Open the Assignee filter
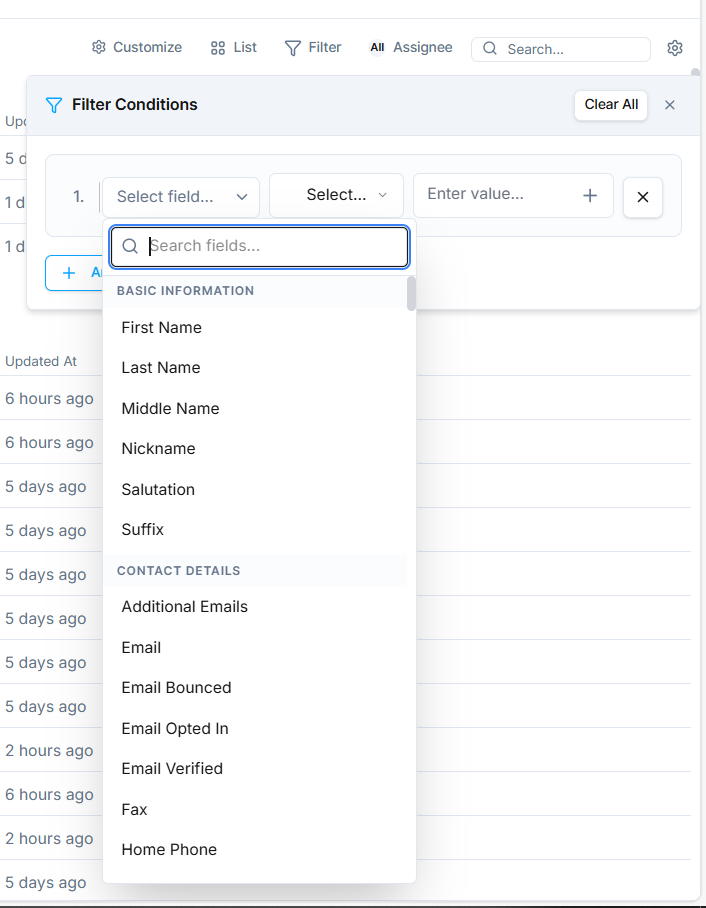Image resolution: width=706 pixels, height=908 pixels. coord(411,47)
